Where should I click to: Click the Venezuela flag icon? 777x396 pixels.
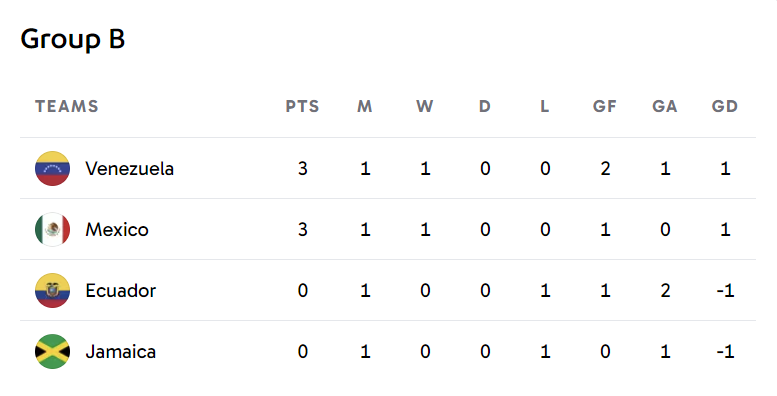point(53,169)
